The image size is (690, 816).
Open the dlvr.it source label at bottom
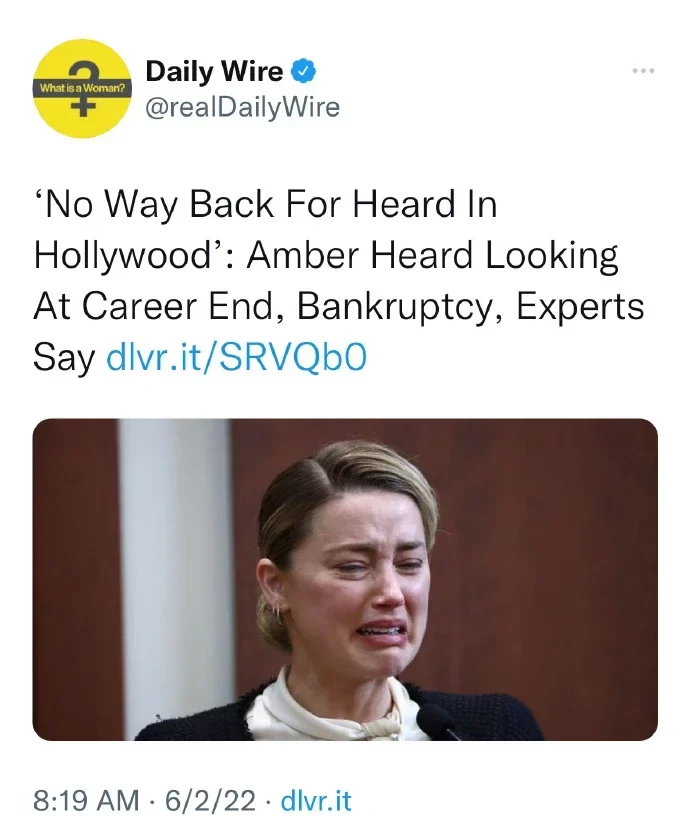click(x=316, y=800)
